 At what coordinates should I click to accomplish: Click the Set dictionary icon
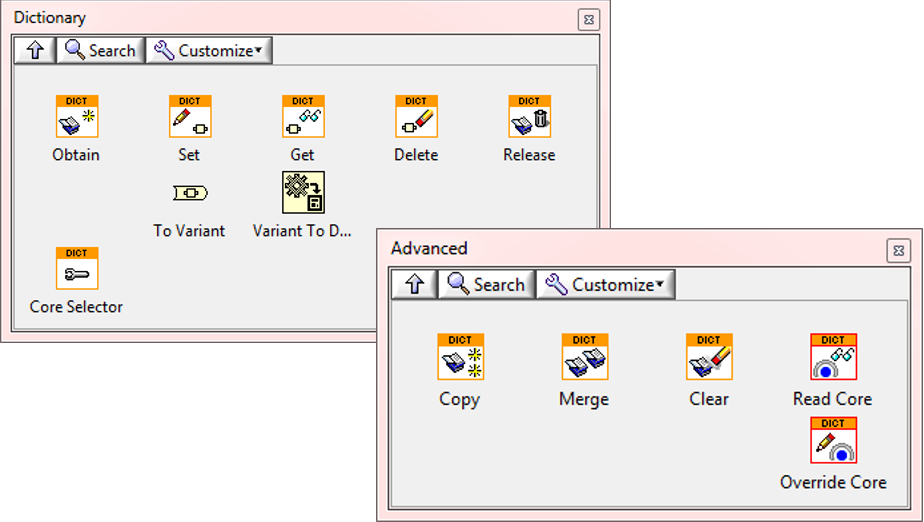[190, 117]
